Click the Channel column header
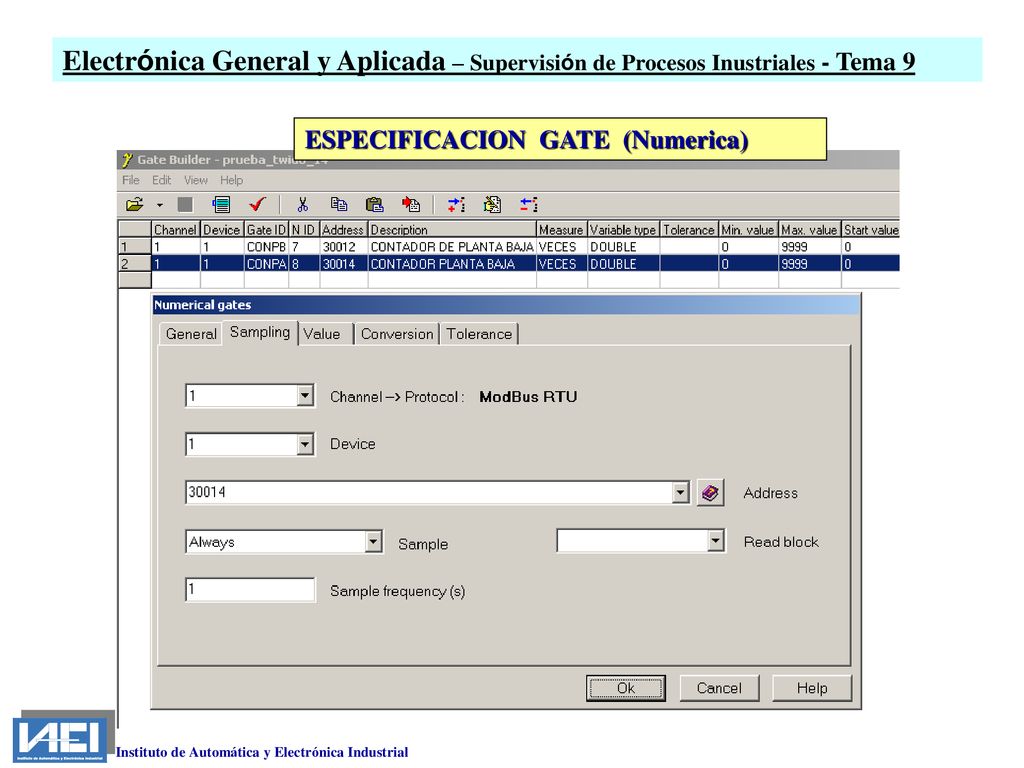Image resolution: width=1024 pixels, height=768 pixels. tap(175, 230)
